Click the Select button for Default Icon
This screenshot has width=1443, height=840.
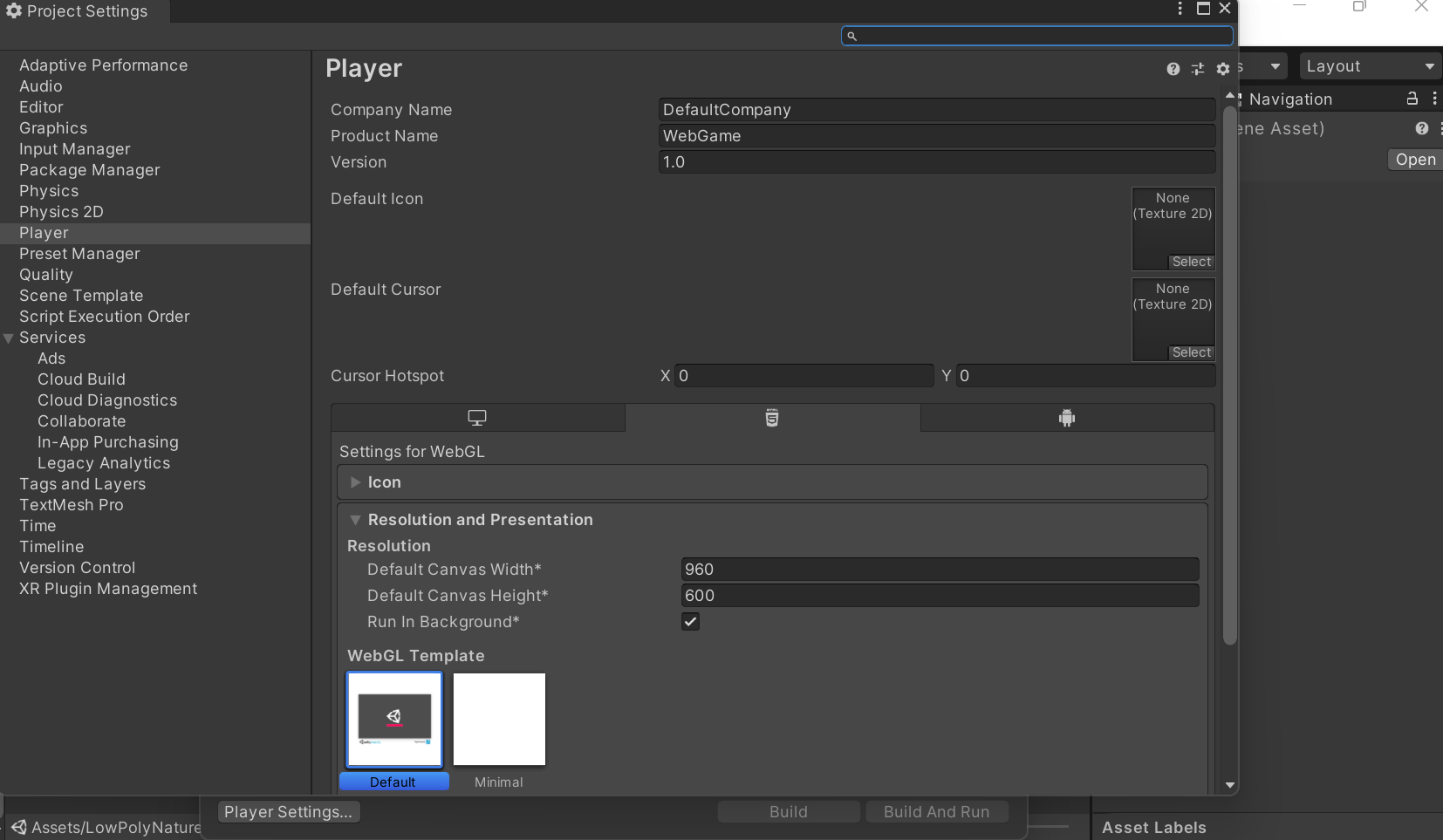[x=1192, y=262]
